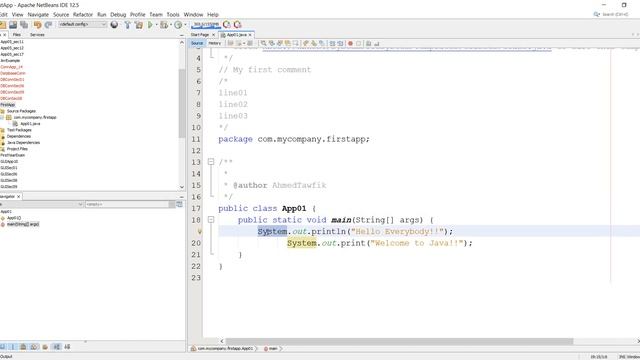Select the History view button
Screen dimensions: 640x360
coord(214,43)
